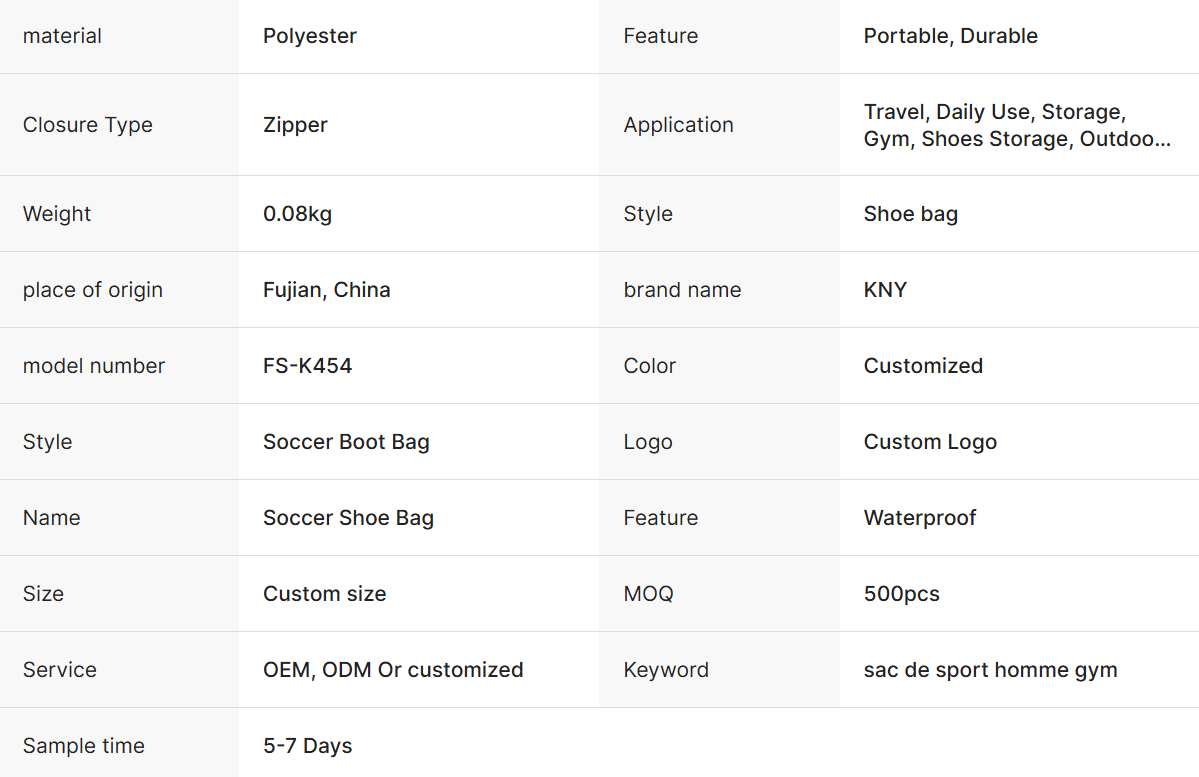The height and width of the screenshot is (777, 1199).
Task: Select model number FS-K454
Action: click(307, 366)
